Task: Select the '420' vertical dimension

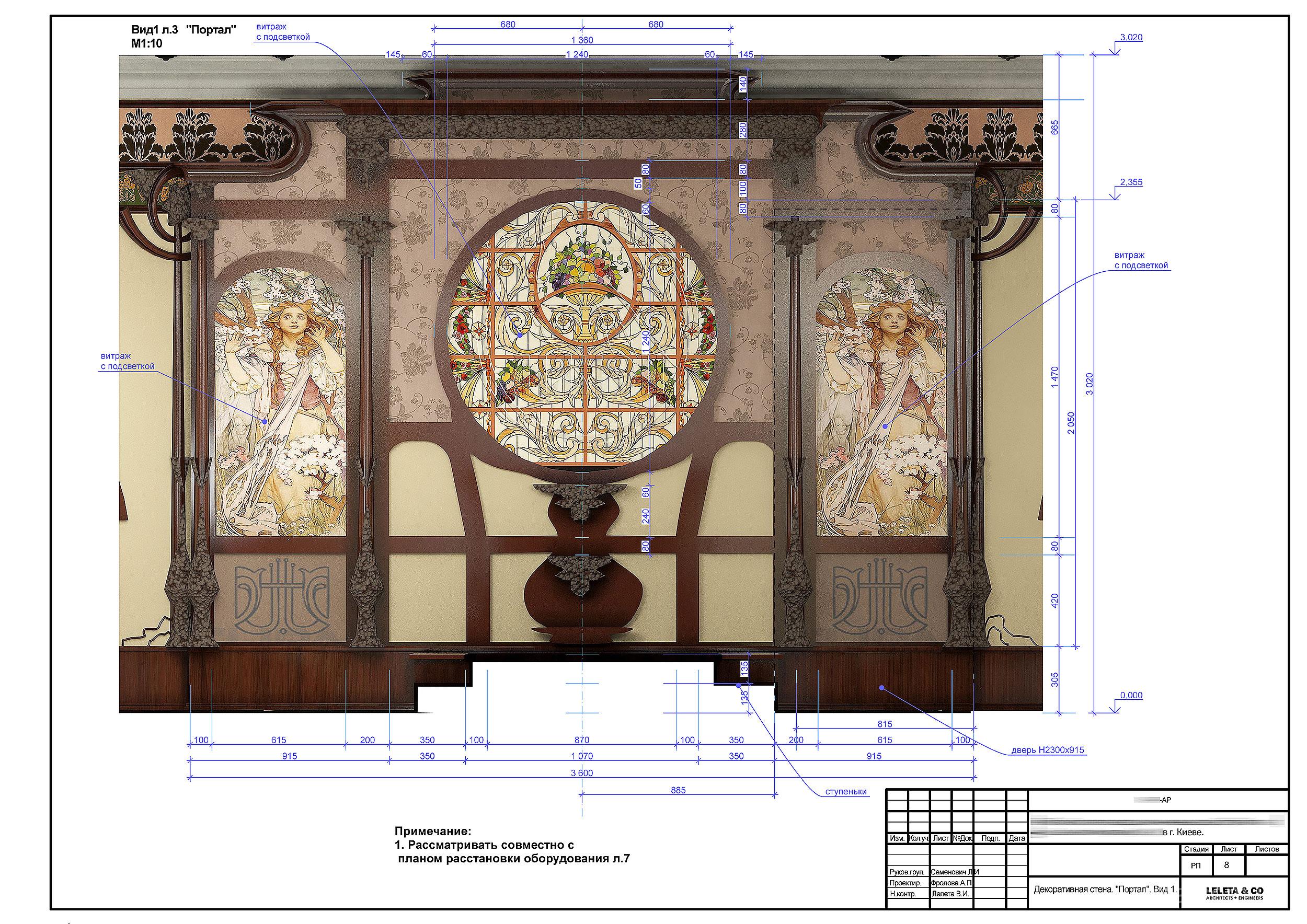Action: [1054, 601]
